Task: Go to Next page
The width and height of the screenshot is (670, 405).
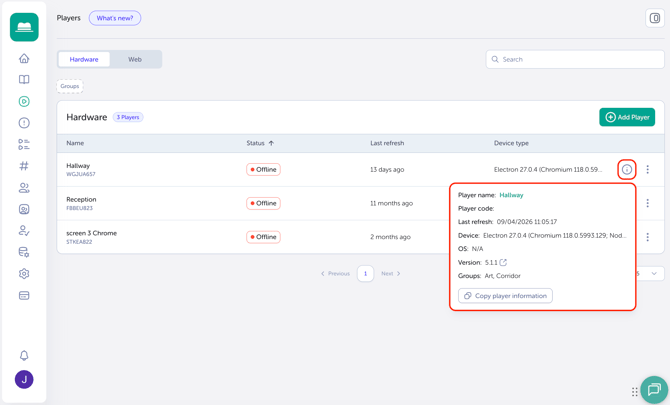Action: coord(391,273)
